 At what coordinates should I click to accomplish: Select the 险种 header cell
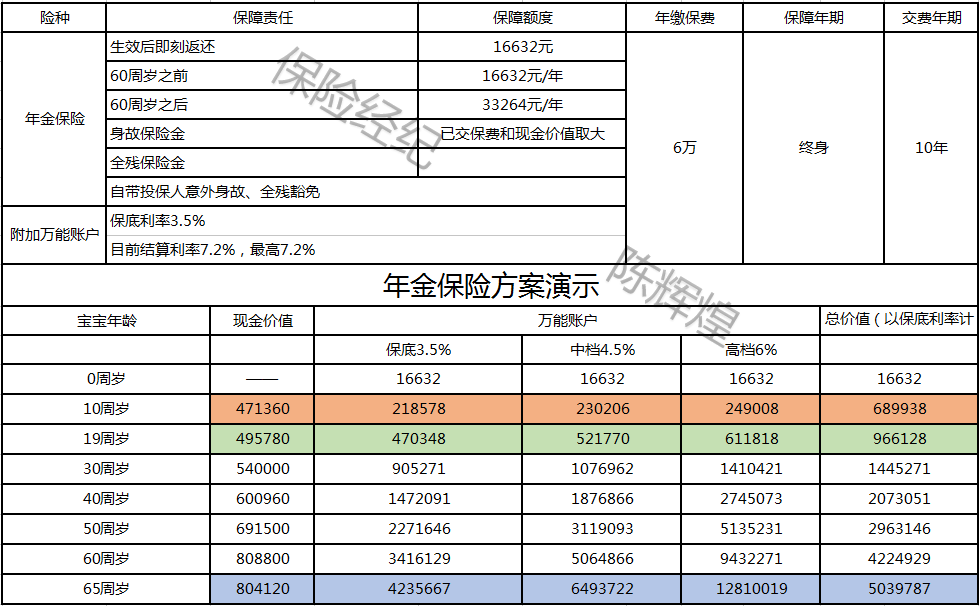coord(52,16)
